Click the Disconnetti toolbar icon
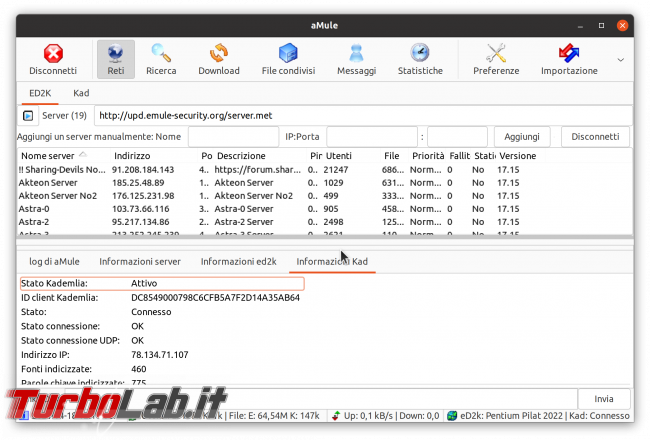 click(x=53, y=59)
